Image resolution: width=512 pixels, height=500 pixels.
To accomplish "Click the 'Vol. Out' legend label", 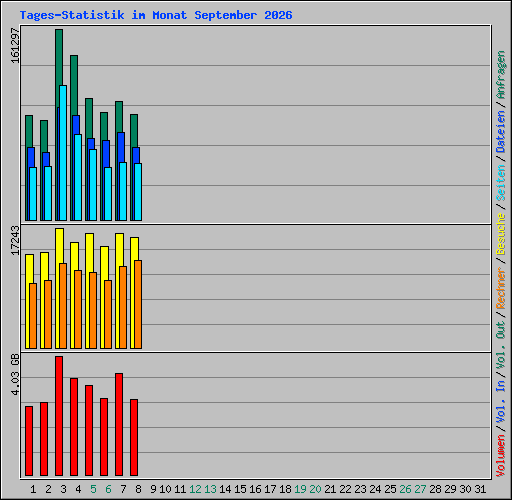I will 501,346.
